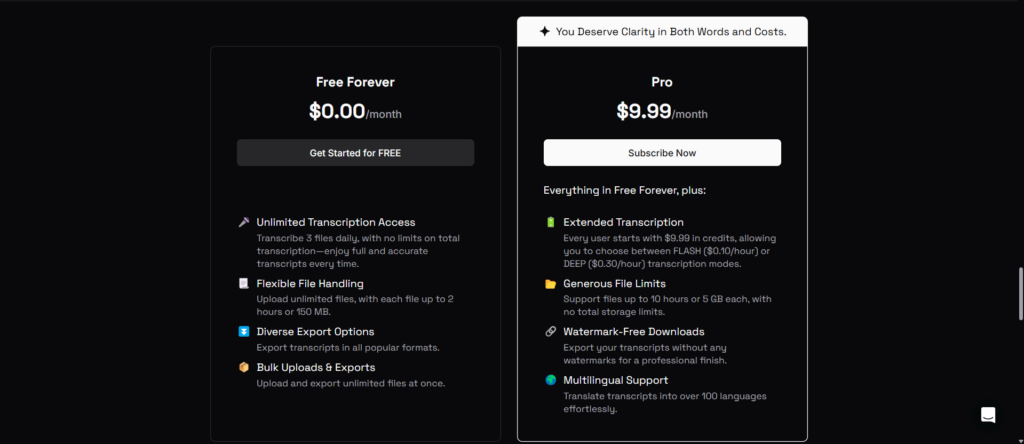Click the 'You Deserve Clarity' banner text
This screenshot has width=1024, height=444.
671,31
